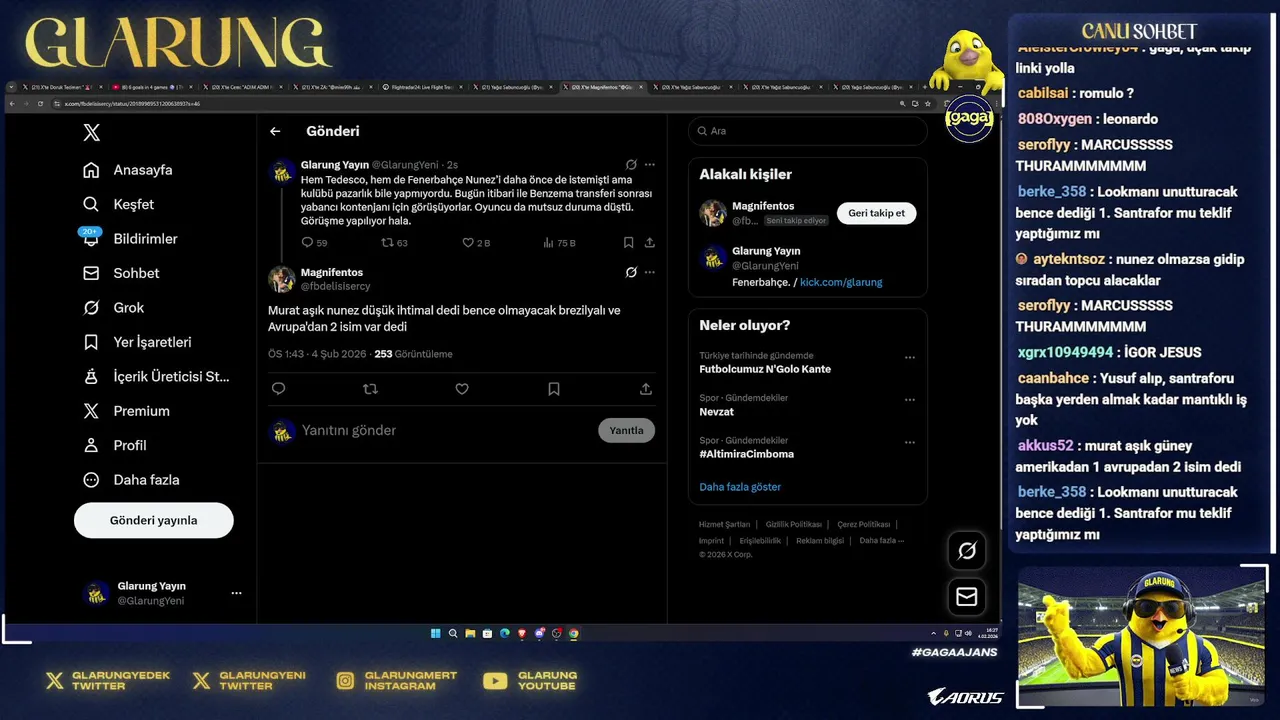The height and width of the screenshot is (720, 1280).
Task: Open Microsoft Edge on taskbar
Action: [x=505, y=633]
